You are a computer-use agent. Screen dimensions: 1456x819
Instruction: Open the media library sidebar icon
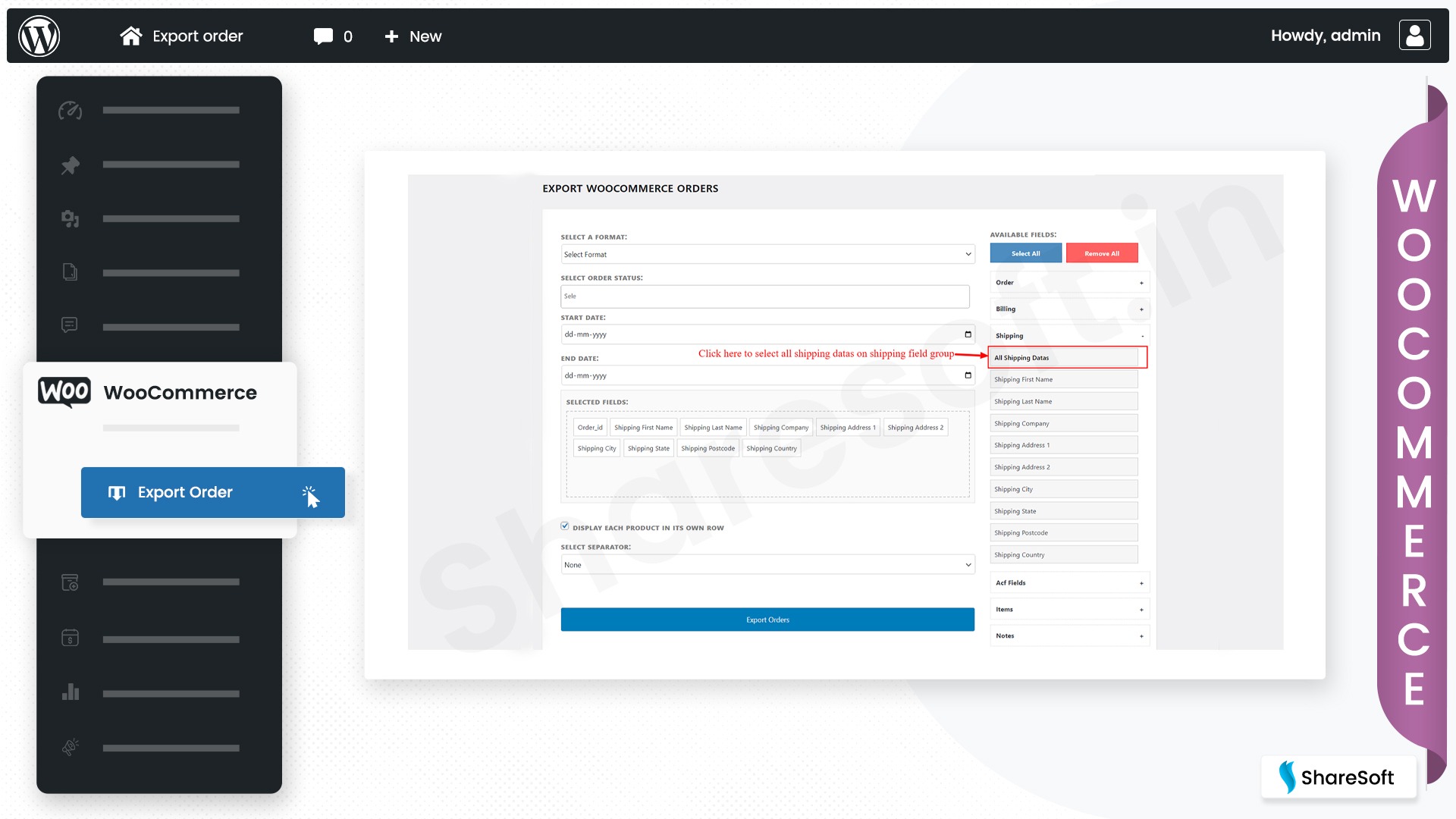71,218
